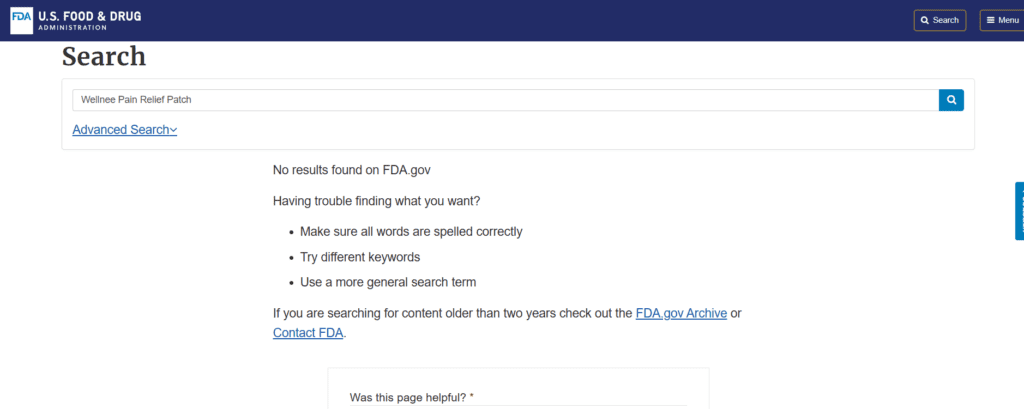Click the Search page heading

point(104,57)
